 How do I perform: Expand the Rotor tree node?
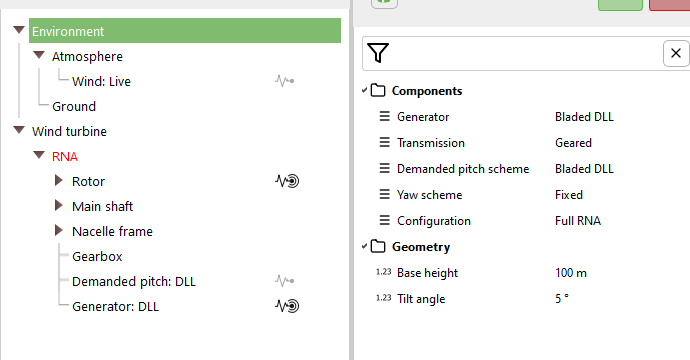[x=59, y=180]
